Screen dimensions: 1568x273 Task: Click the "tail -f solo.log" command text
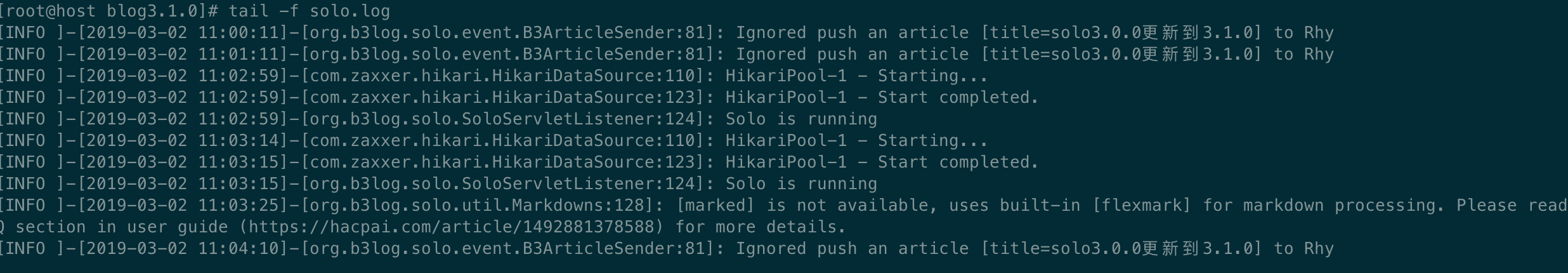pyautogui.click(x=310, y=11)
